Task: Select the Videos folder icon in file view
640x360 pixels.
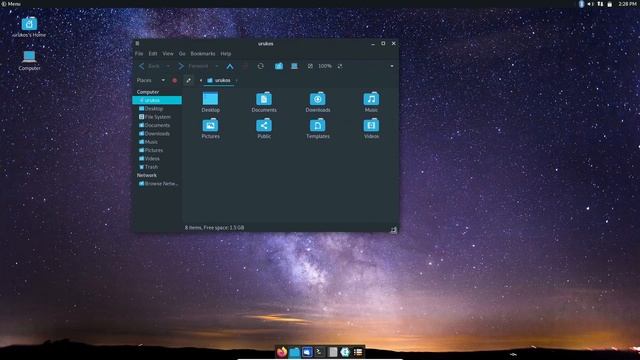Action: pyautogui.click(x=371, y=125)
